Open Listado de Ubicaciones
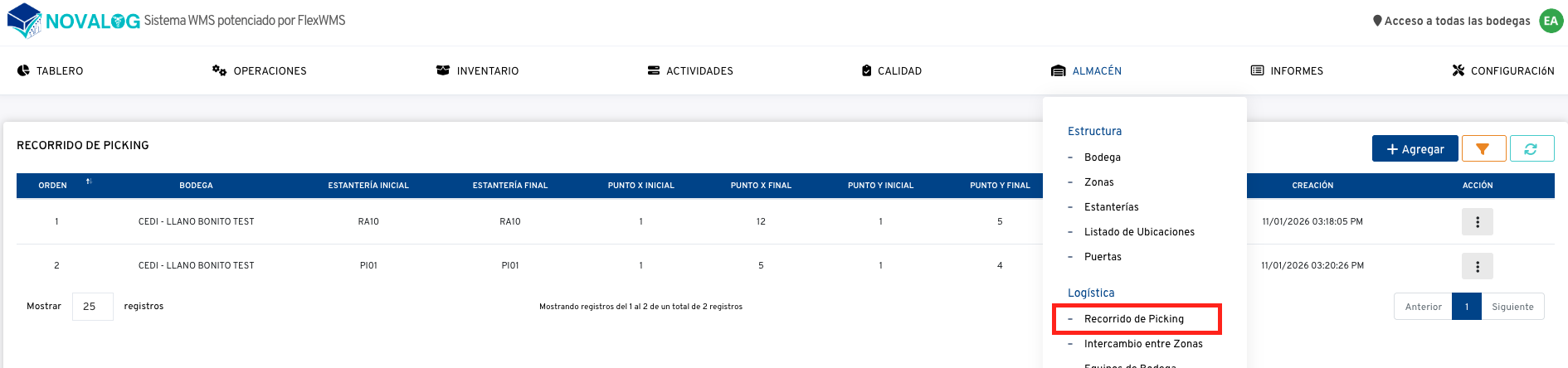 tap(1139, 232)
